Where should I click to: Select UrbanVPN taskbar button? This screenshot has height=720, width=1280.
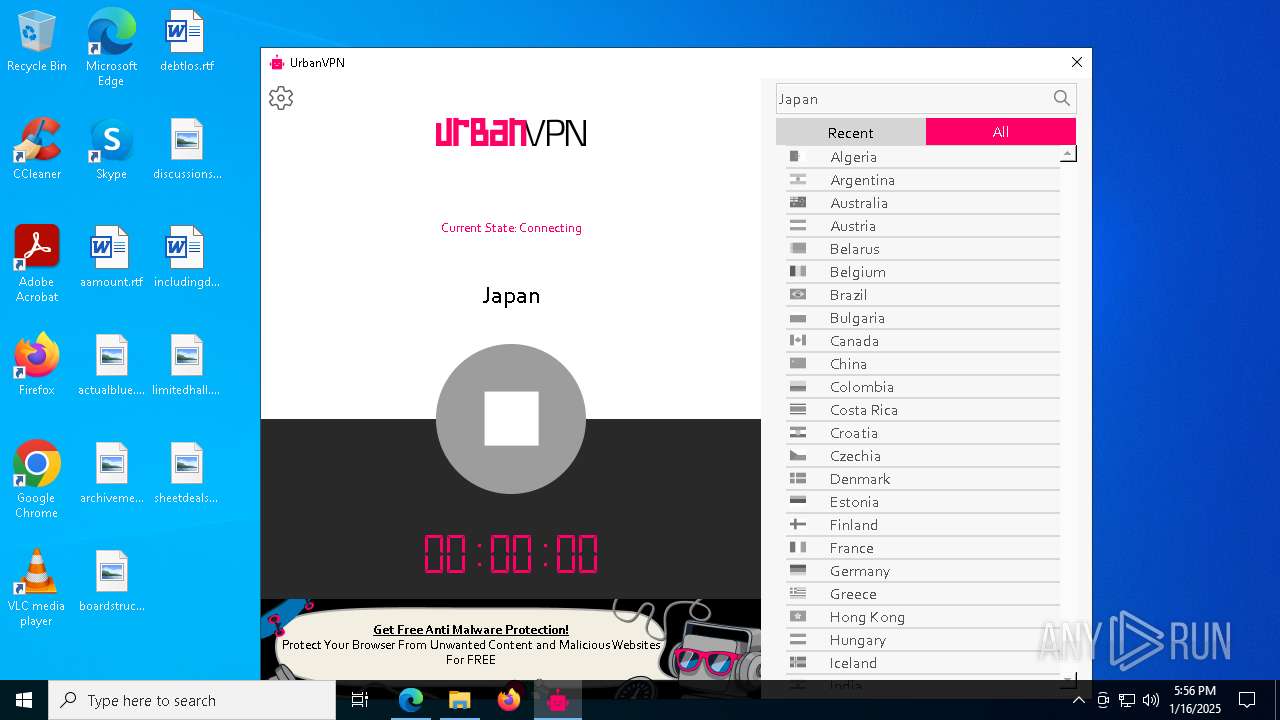(x=558, y=700)
